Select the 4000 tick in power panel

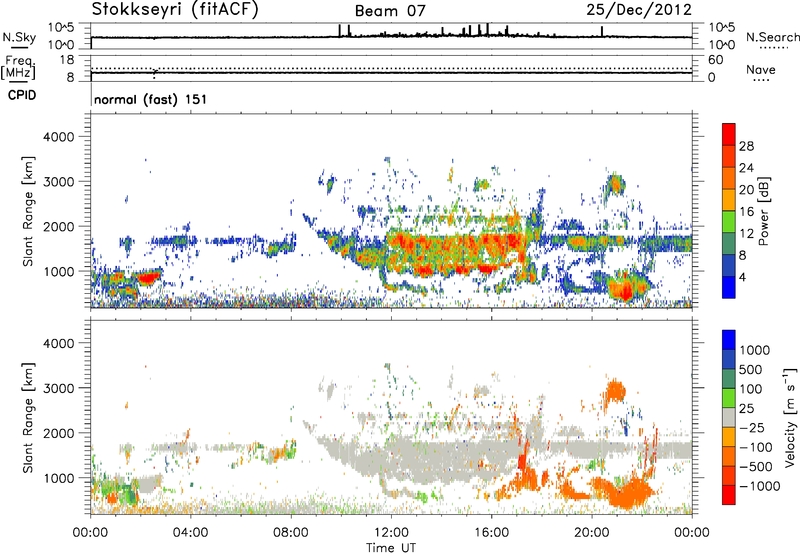(59, 137)
